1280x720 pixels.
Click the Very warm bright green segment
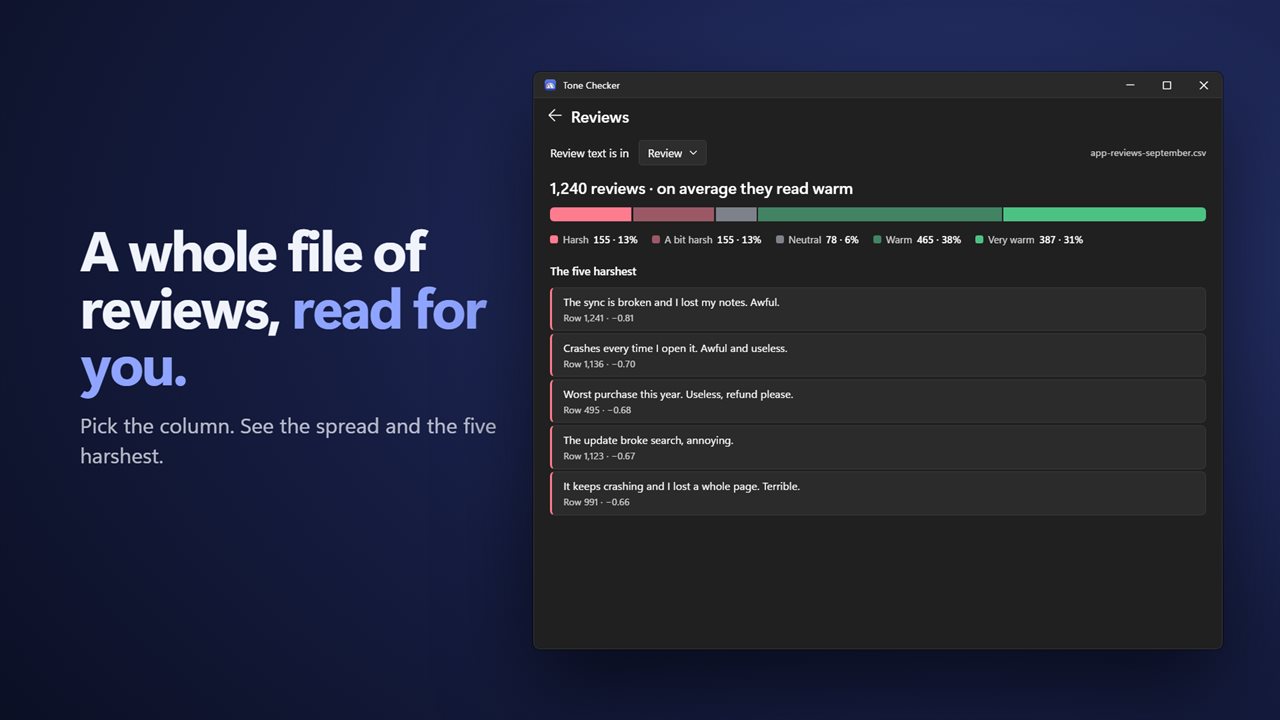pyautogui.click(x=1104, y=214)
